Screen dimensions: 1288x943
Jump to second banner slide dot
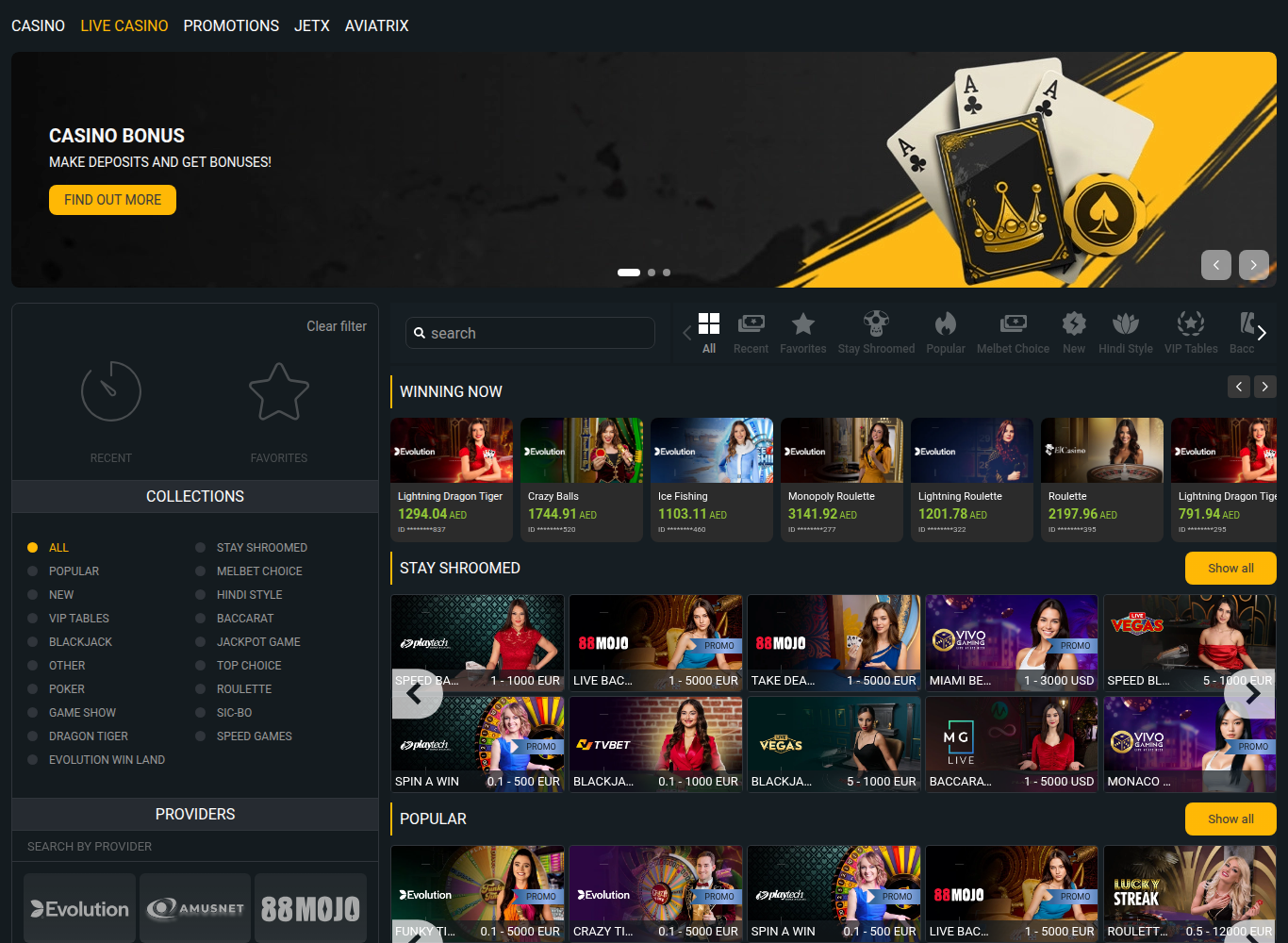[652, 273]
